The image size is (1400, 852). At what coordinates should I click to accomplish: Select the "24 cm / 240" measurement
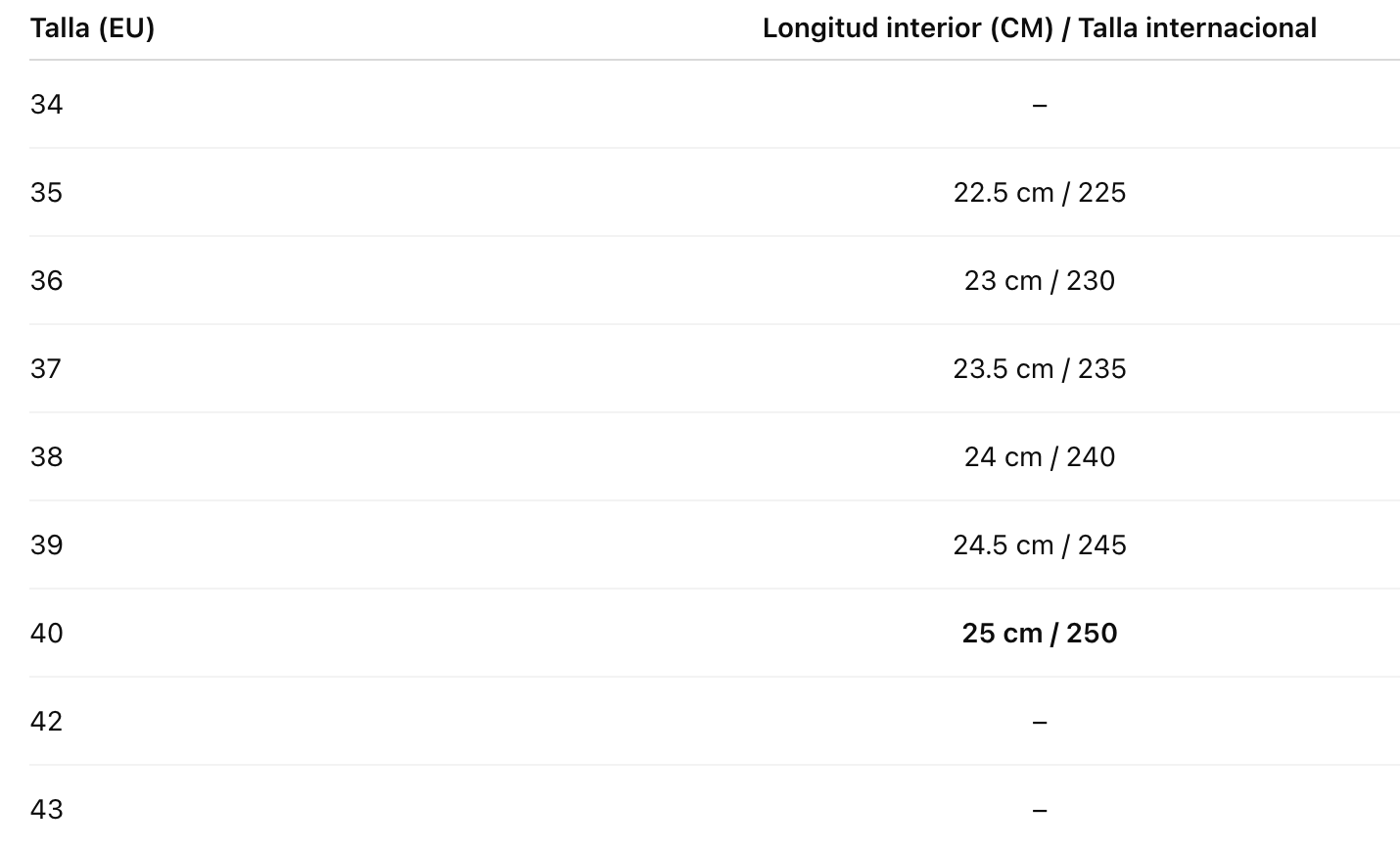tap(1039, 457)
